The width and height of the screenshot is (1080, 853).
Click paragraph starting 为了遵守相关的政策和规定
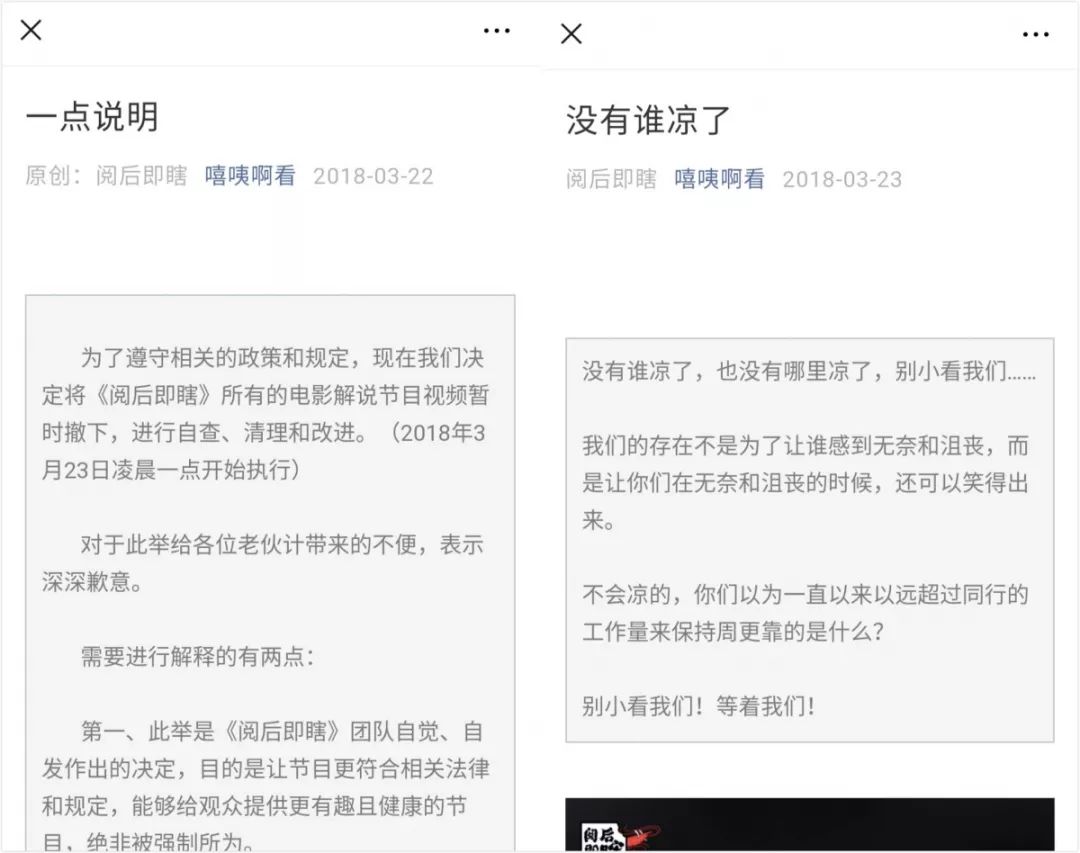pos(265,414)
